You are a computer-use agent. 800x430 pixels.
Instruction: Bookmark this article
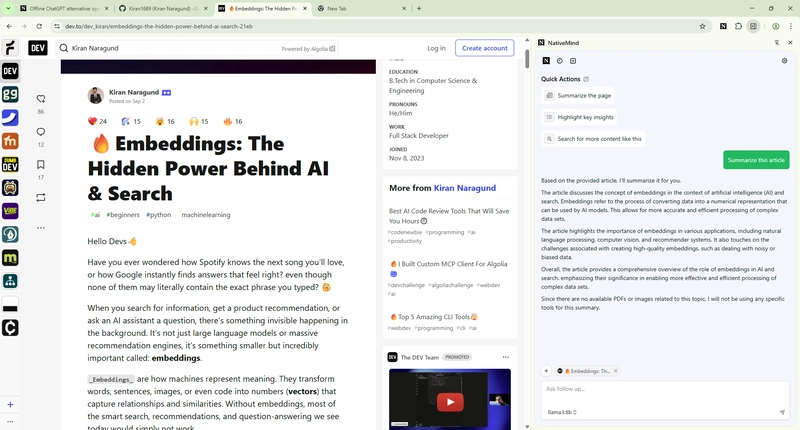click(x=41, y=164)
